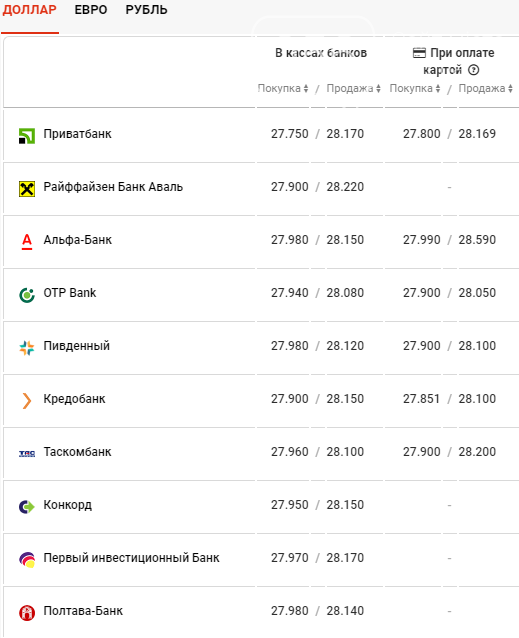Click the Альфа-Банк bank name
This screenshot has width=519, height=638.
pos(77,240)
